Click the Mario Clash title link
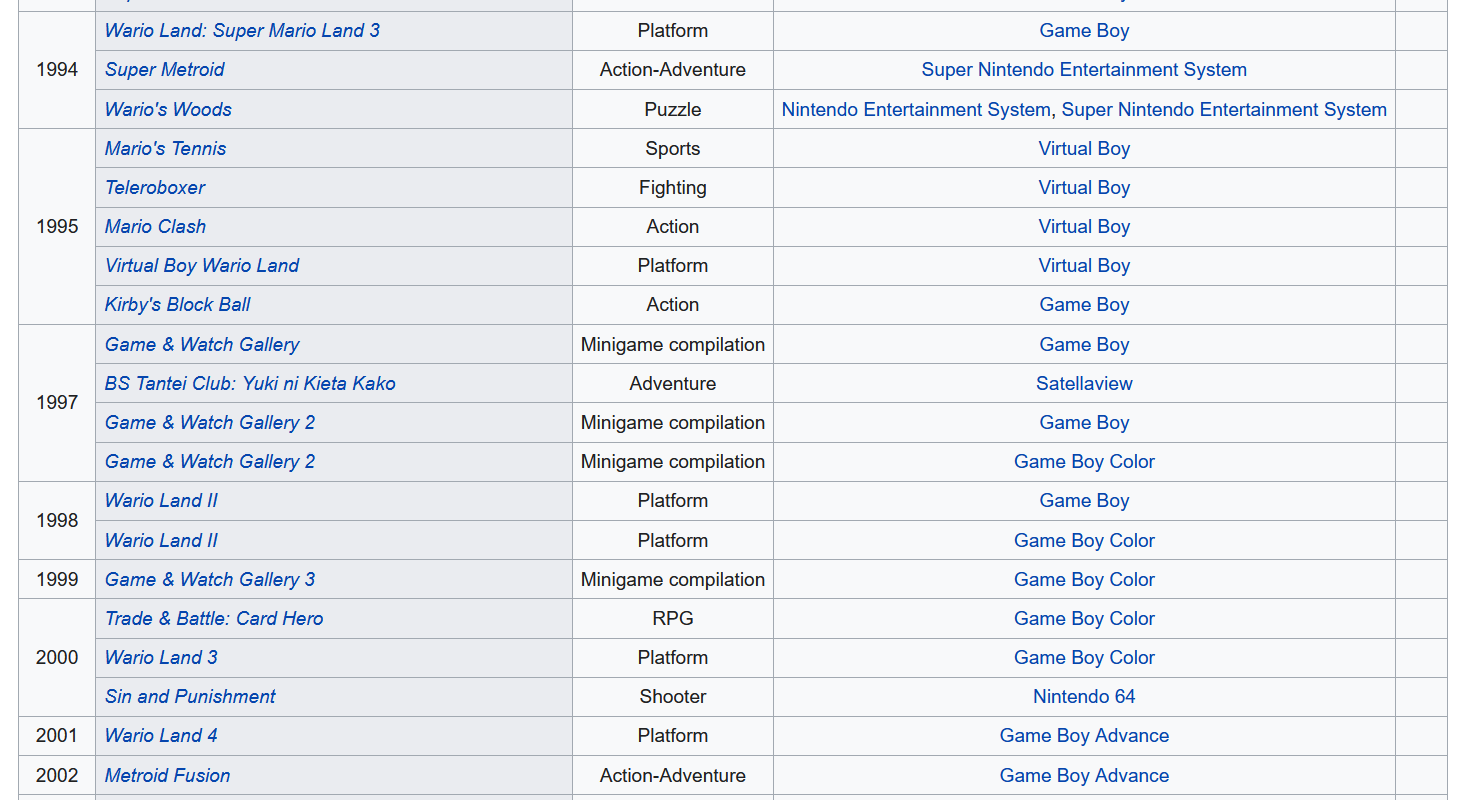This screenshot has height=800, width=1463. point(155,227)
